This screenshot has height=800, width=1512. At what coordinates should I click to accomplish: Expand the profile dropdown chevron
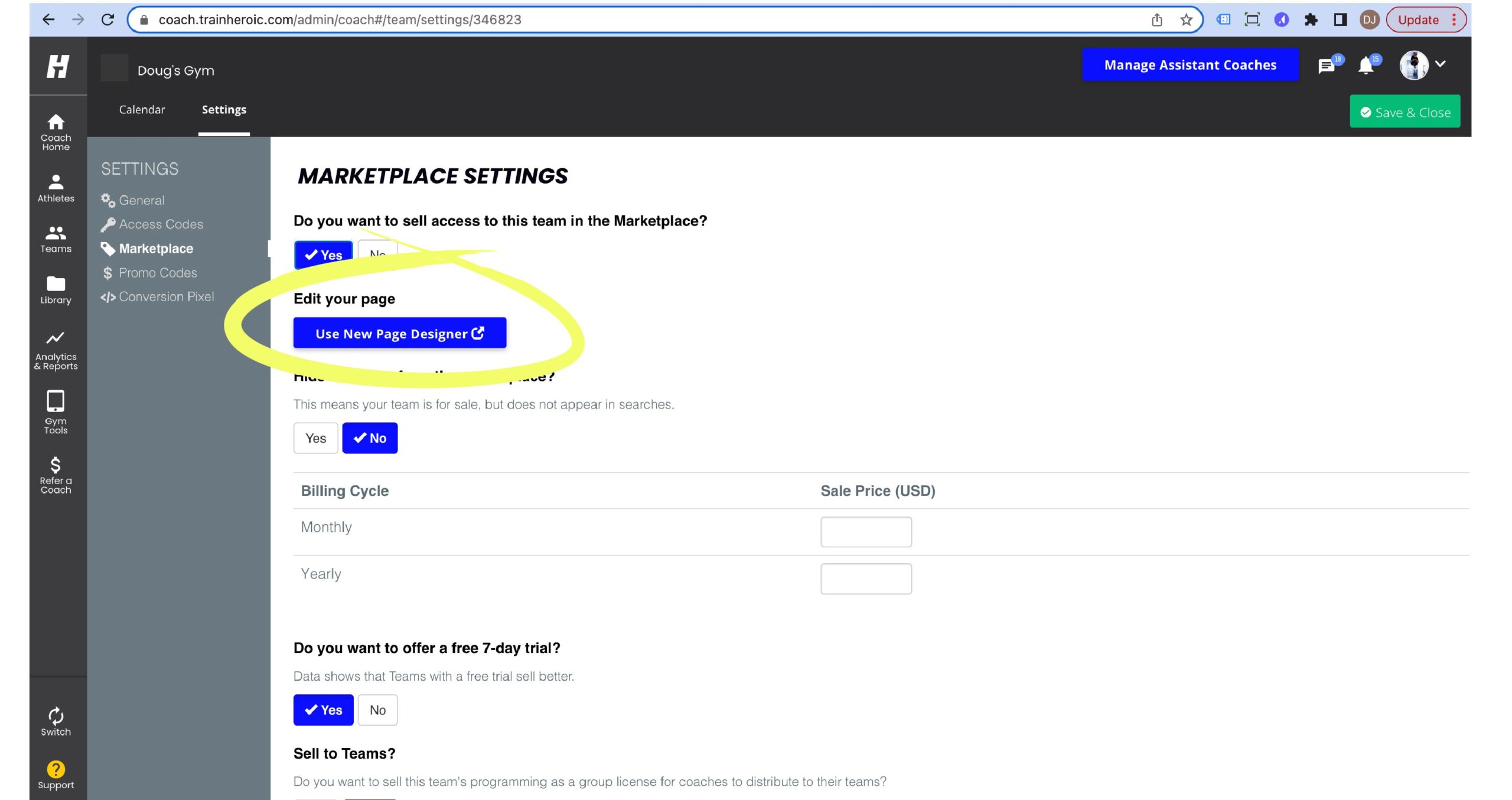click(1441, 64)
